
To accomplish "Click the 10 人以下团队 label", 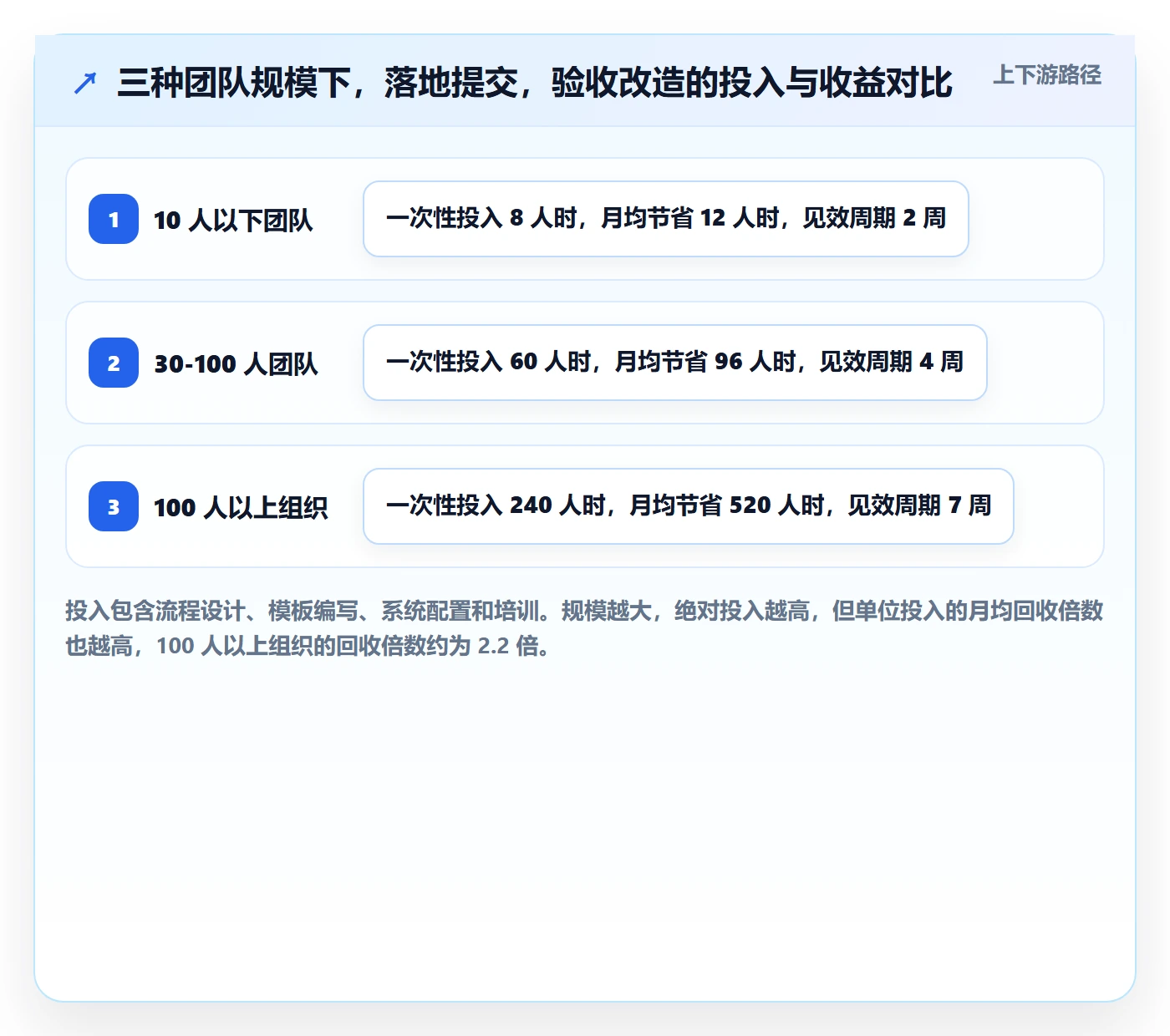I will point(233,220).
